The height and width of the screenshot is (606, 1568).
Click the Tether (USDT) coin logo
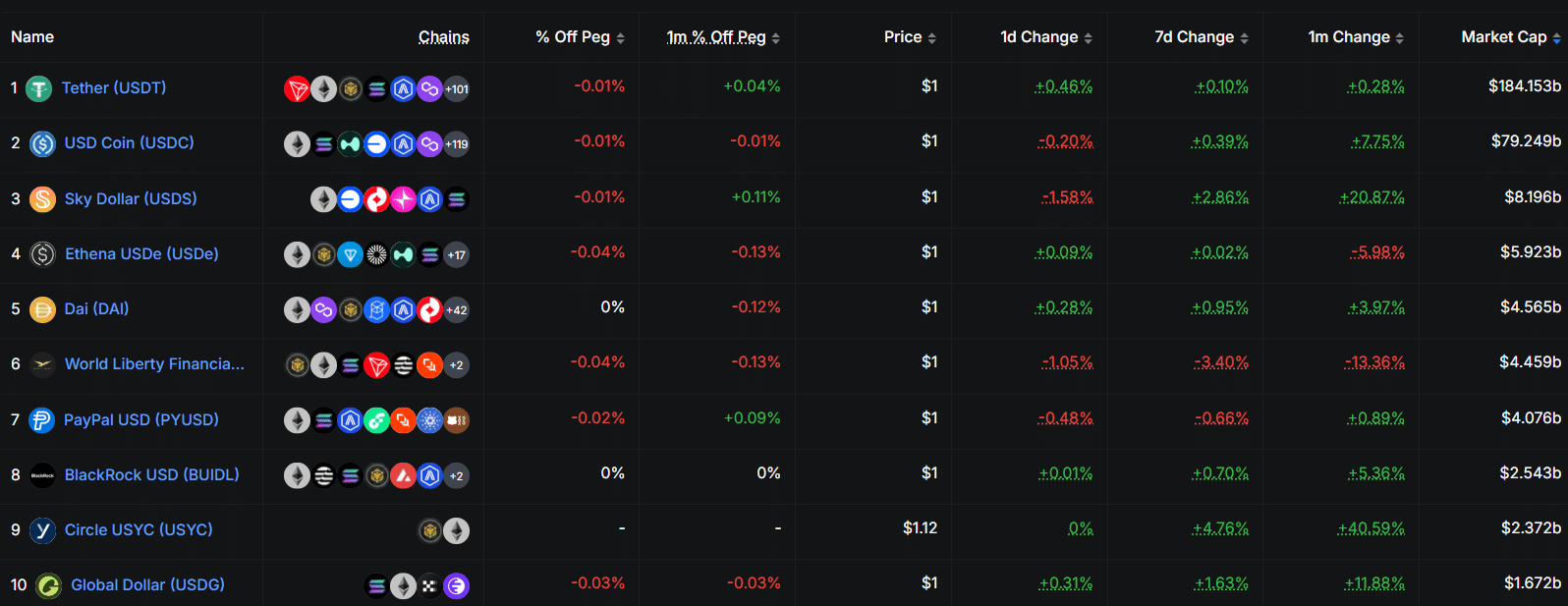(38, 89)
